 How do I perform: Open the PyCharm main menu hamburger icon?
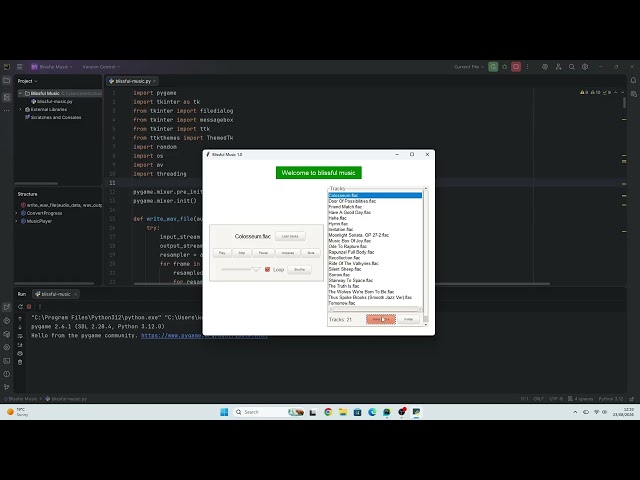(20, 67)
